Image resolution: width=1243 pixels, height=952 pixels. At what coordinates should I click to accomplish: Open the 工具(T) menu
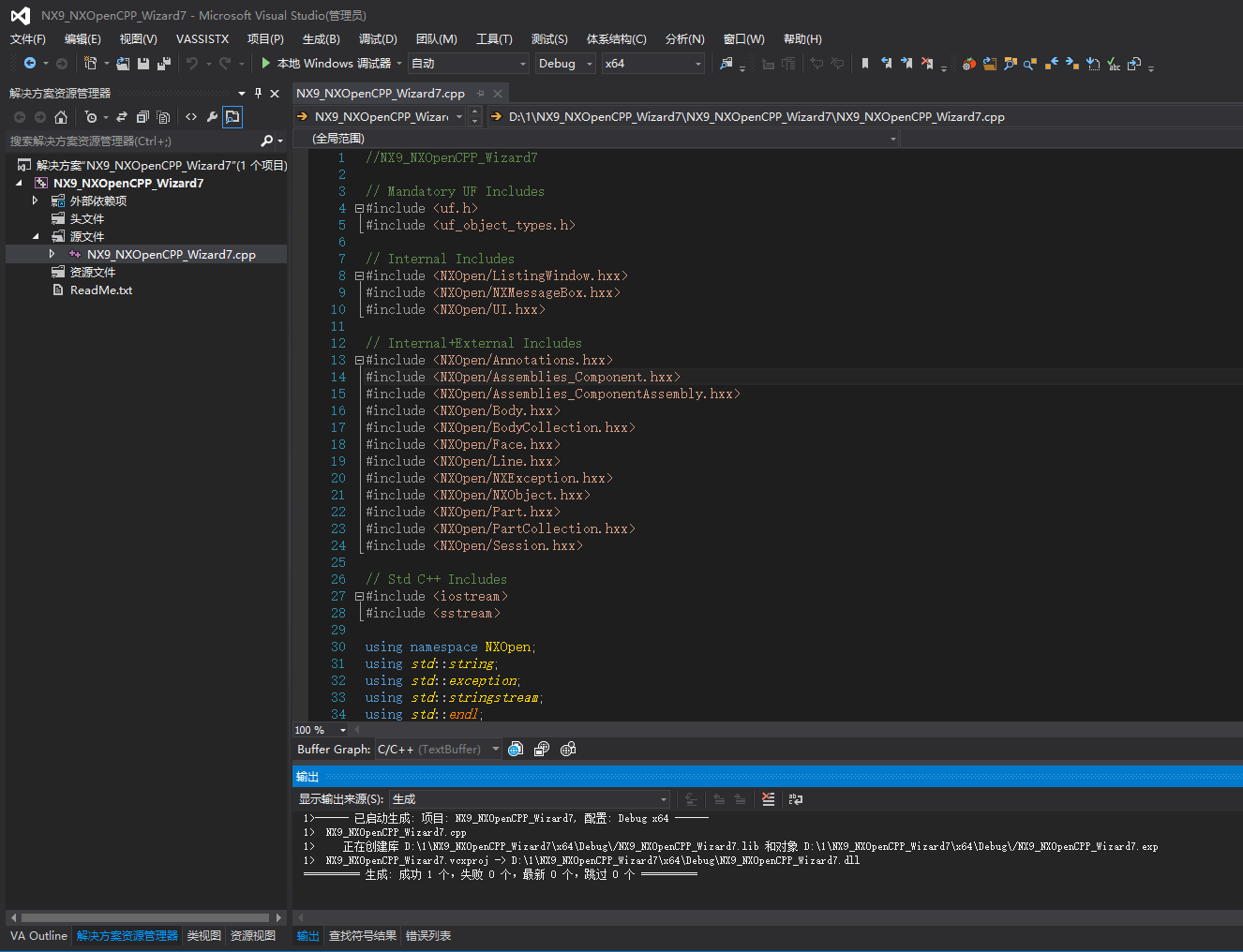[x=494, y=38]
